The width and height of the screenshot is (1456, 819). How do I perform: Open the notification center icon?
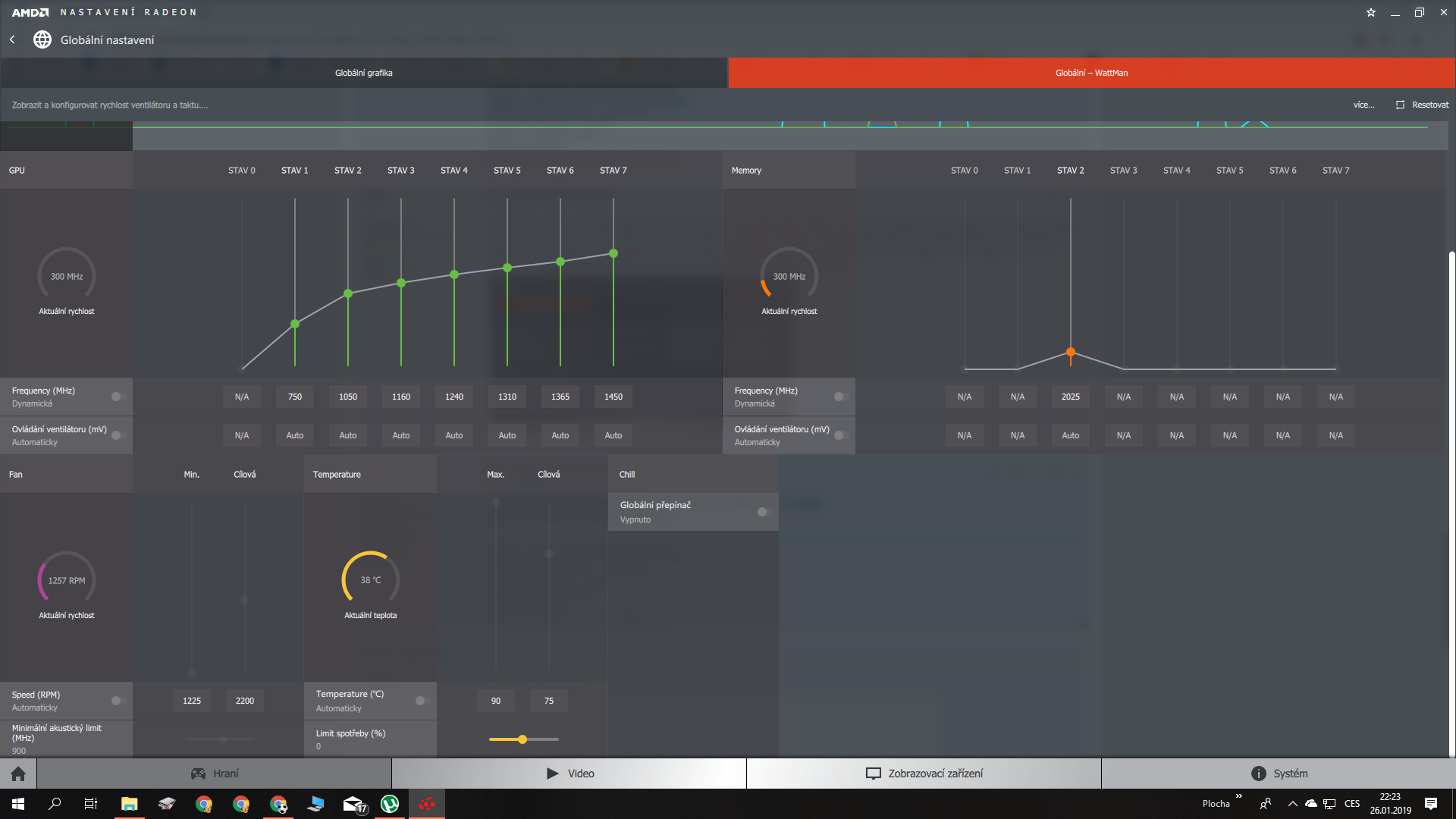pyautogui.click(x=1431, y=804)
